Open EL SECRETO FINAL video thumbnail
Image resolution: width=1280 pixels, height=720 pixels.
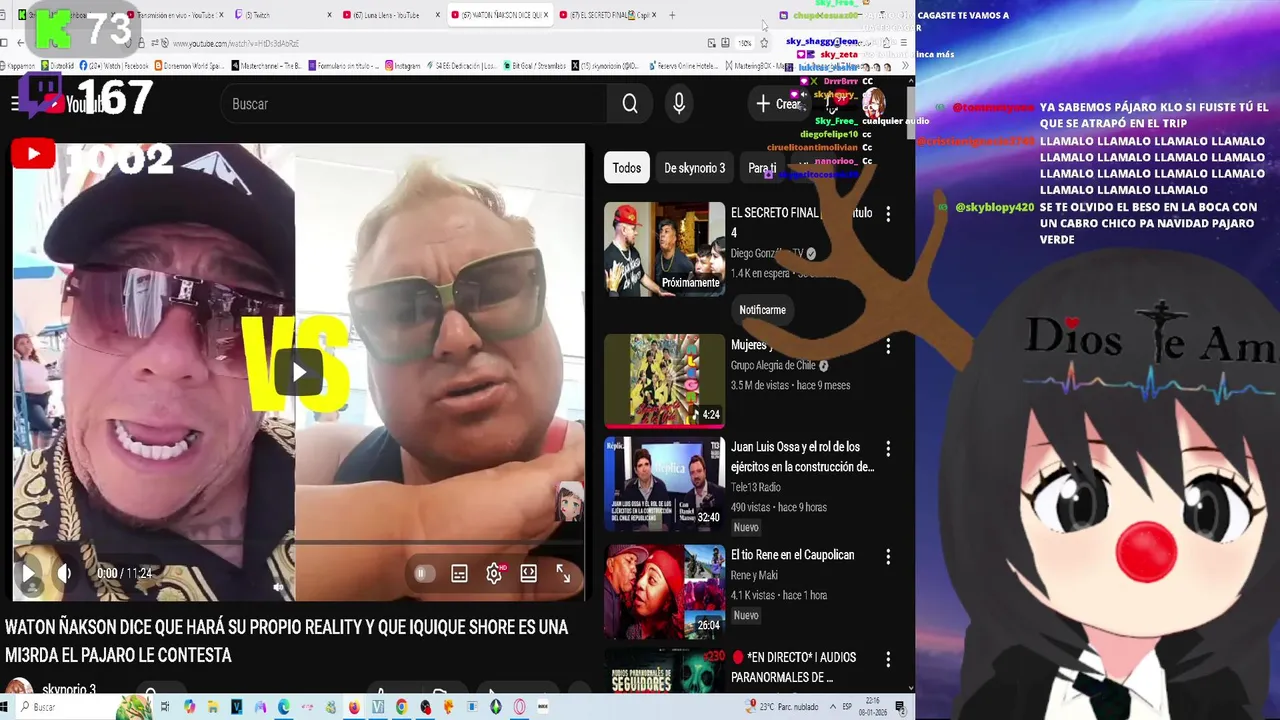(x=665, y=249)
